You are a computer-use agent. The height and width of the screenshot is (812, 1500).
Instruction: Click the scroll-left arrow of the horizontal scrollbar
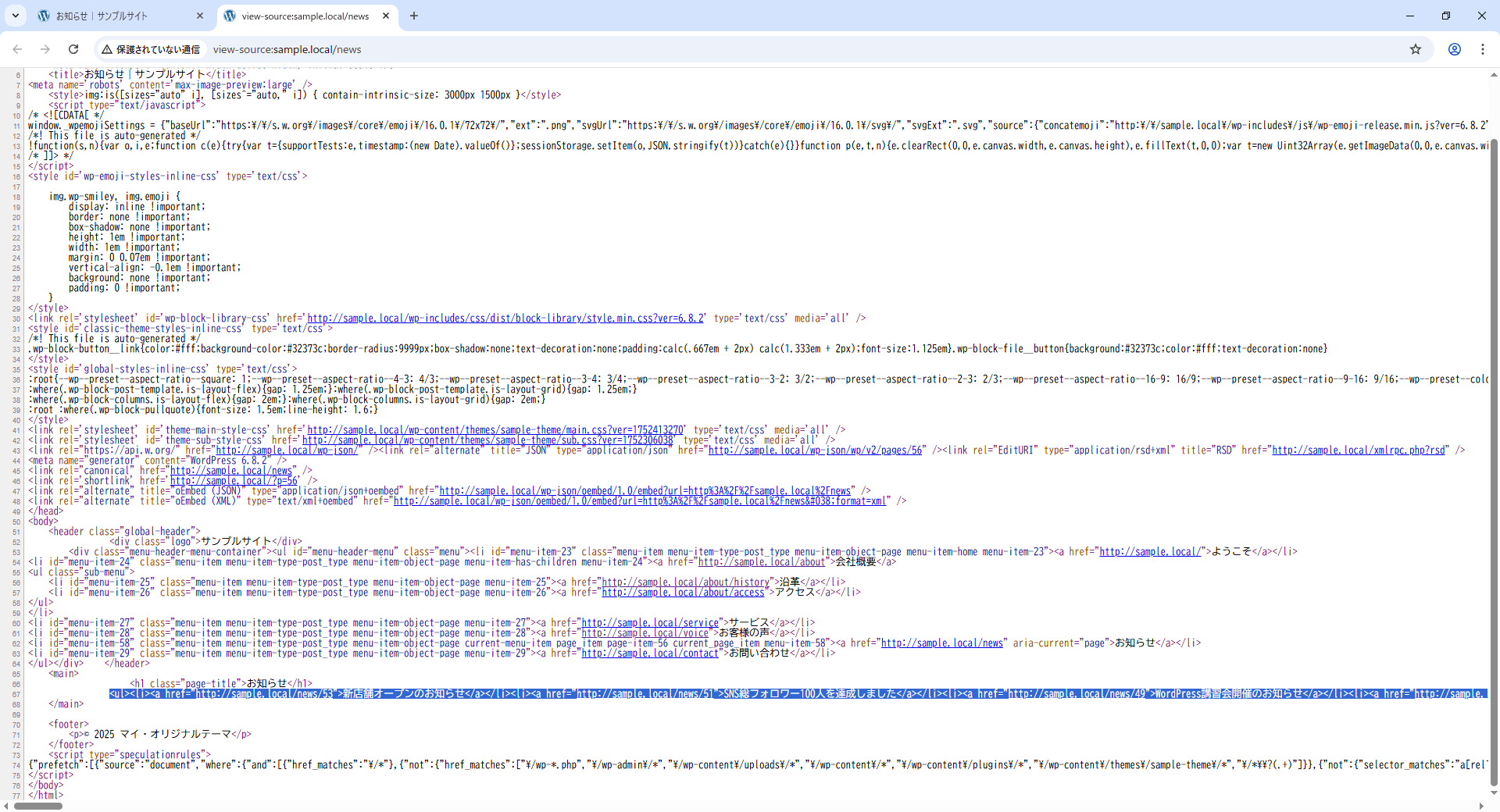[x=5, y=806]
